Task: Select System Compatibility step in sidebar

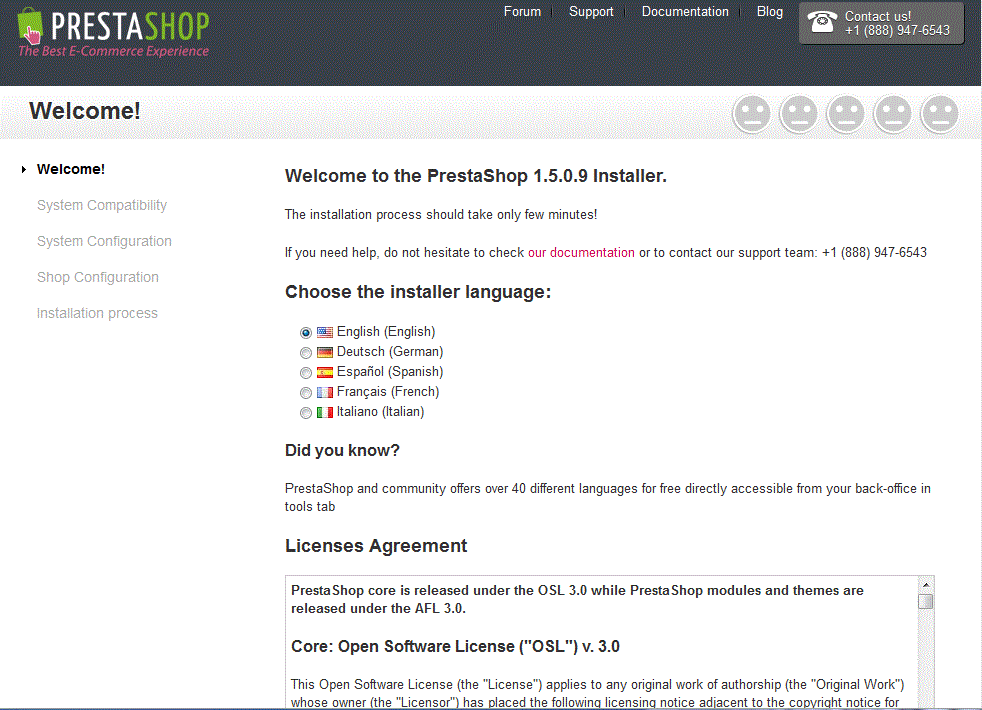Action: 102,205
